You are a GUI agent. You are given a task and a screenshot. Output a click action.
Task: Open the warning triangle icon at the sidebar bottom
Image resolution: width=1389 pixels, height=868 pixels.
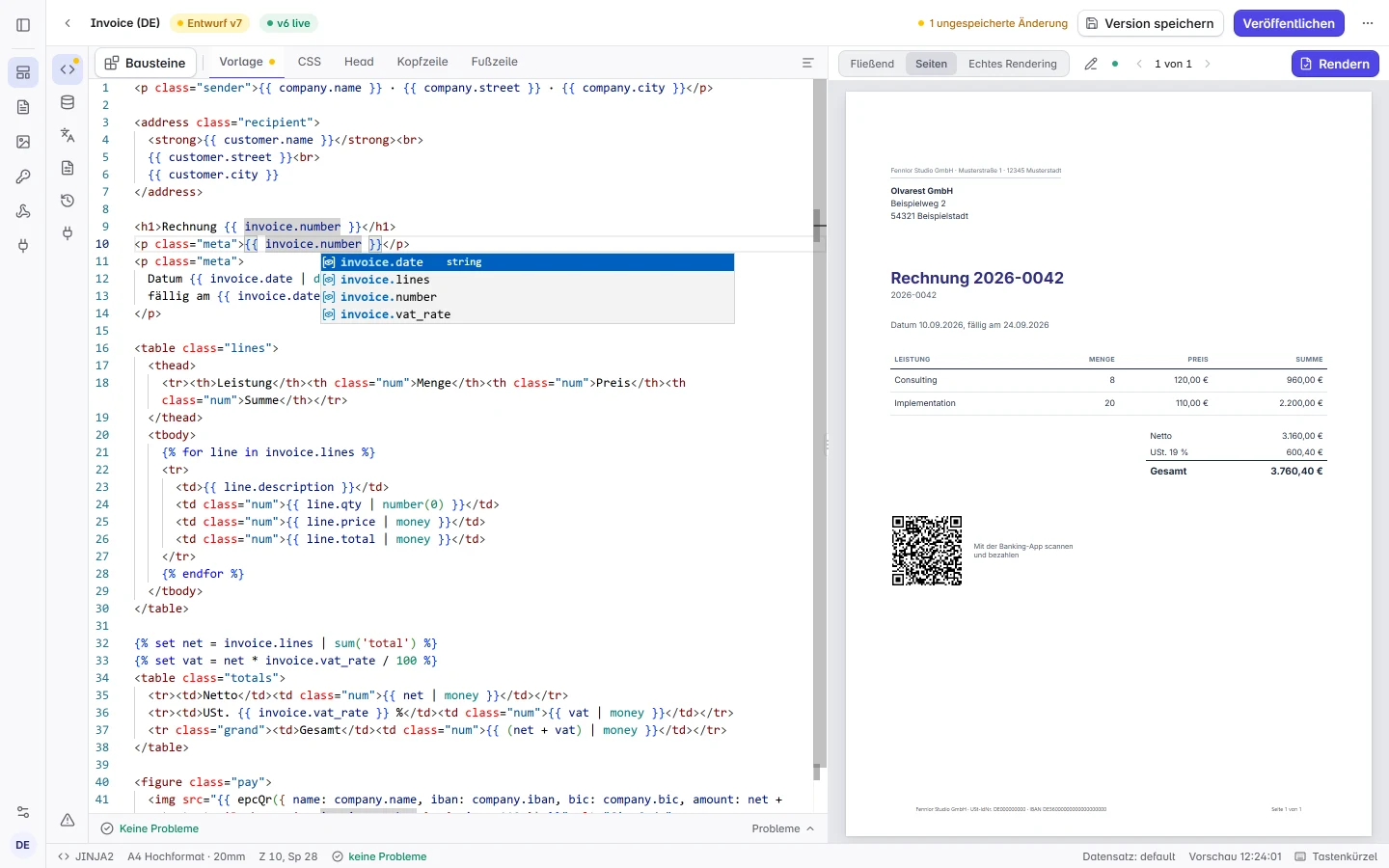coord(68,820)
